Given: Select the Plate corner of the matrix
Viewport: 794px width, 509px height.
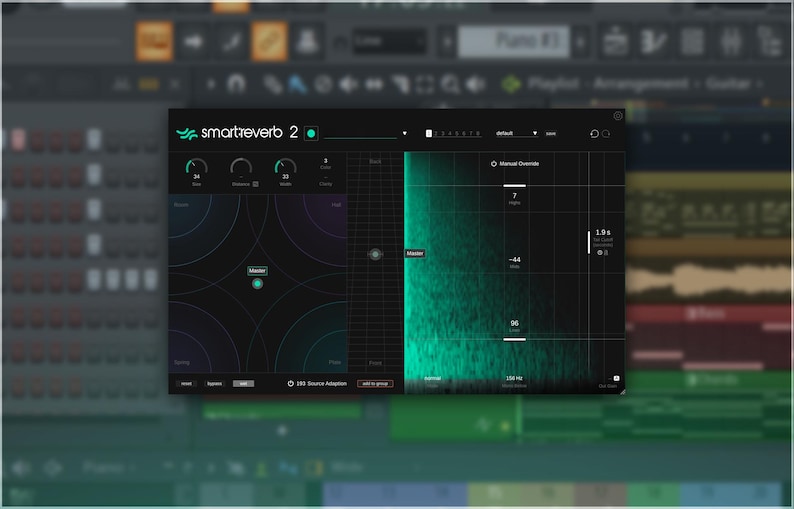Looking at the screenshot, I should coord(335,363).
